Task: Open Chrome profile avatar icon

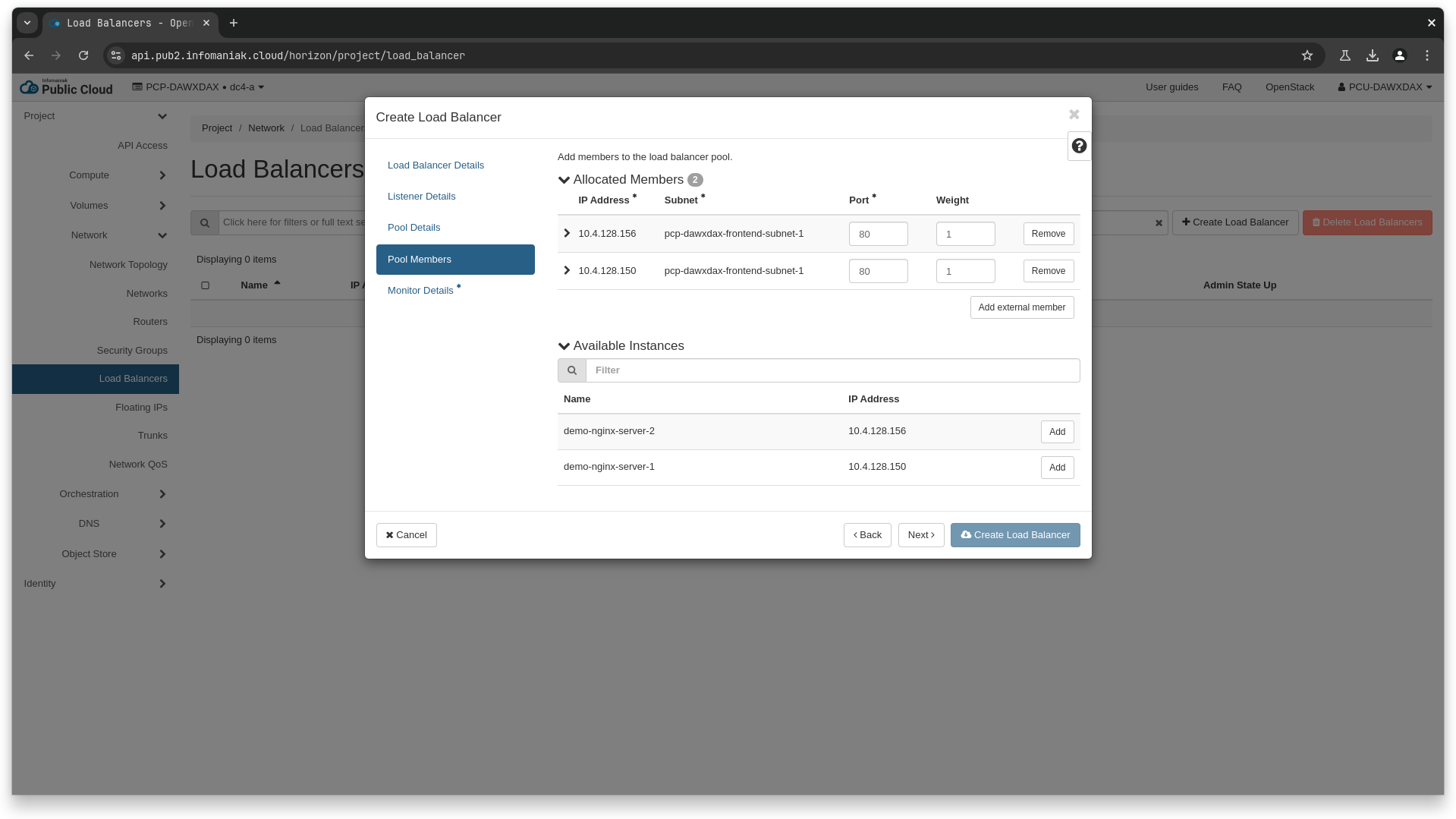Action: tap(1399, 55)
